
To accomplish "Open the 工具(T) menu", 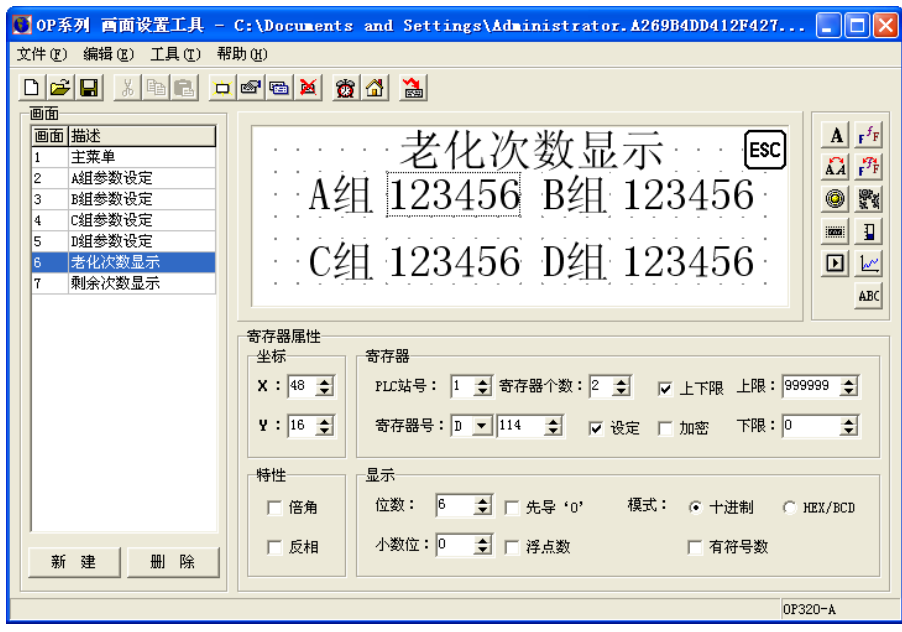I will (175, 55).
